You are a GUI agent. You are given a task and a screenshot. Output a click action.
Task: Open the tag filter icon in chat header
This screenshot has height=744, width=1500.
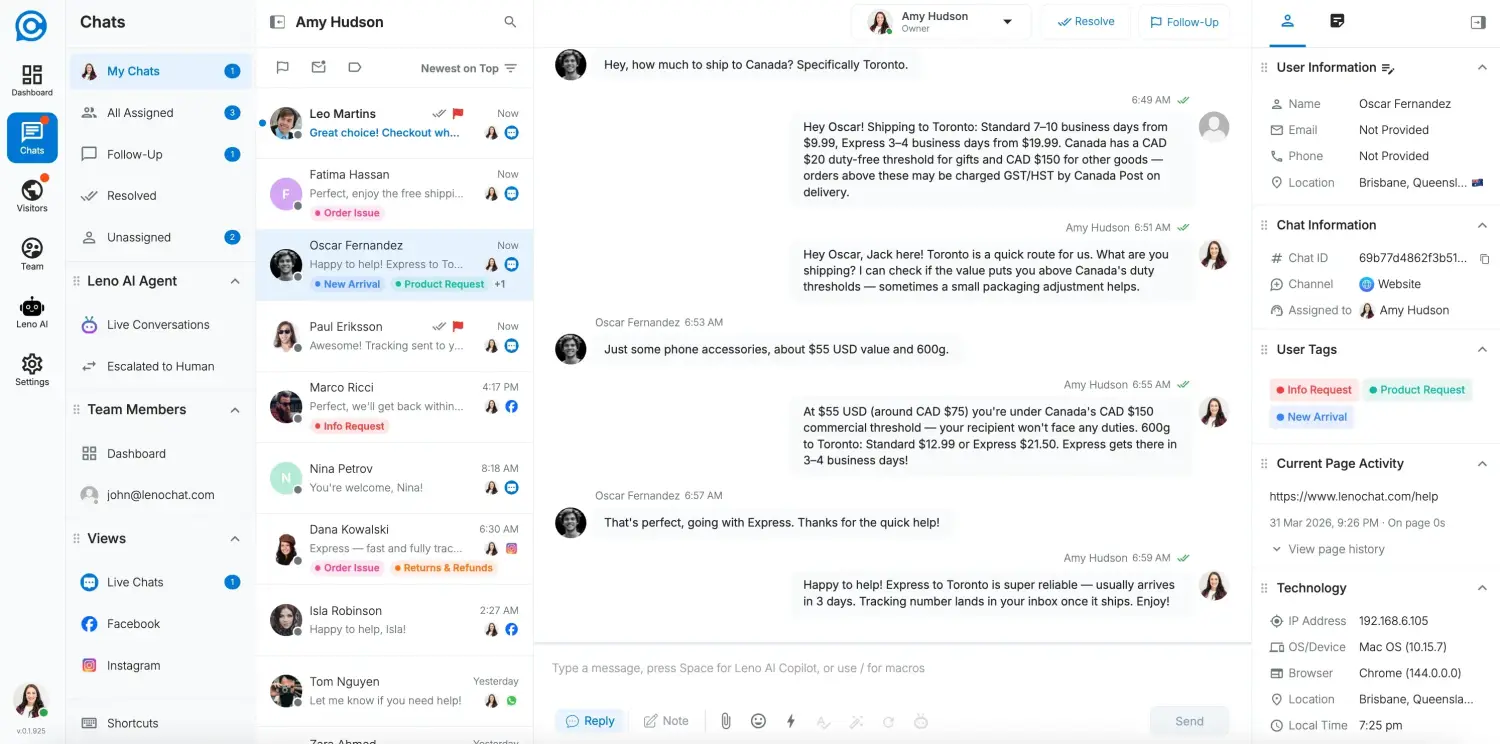tap(354, 67)
